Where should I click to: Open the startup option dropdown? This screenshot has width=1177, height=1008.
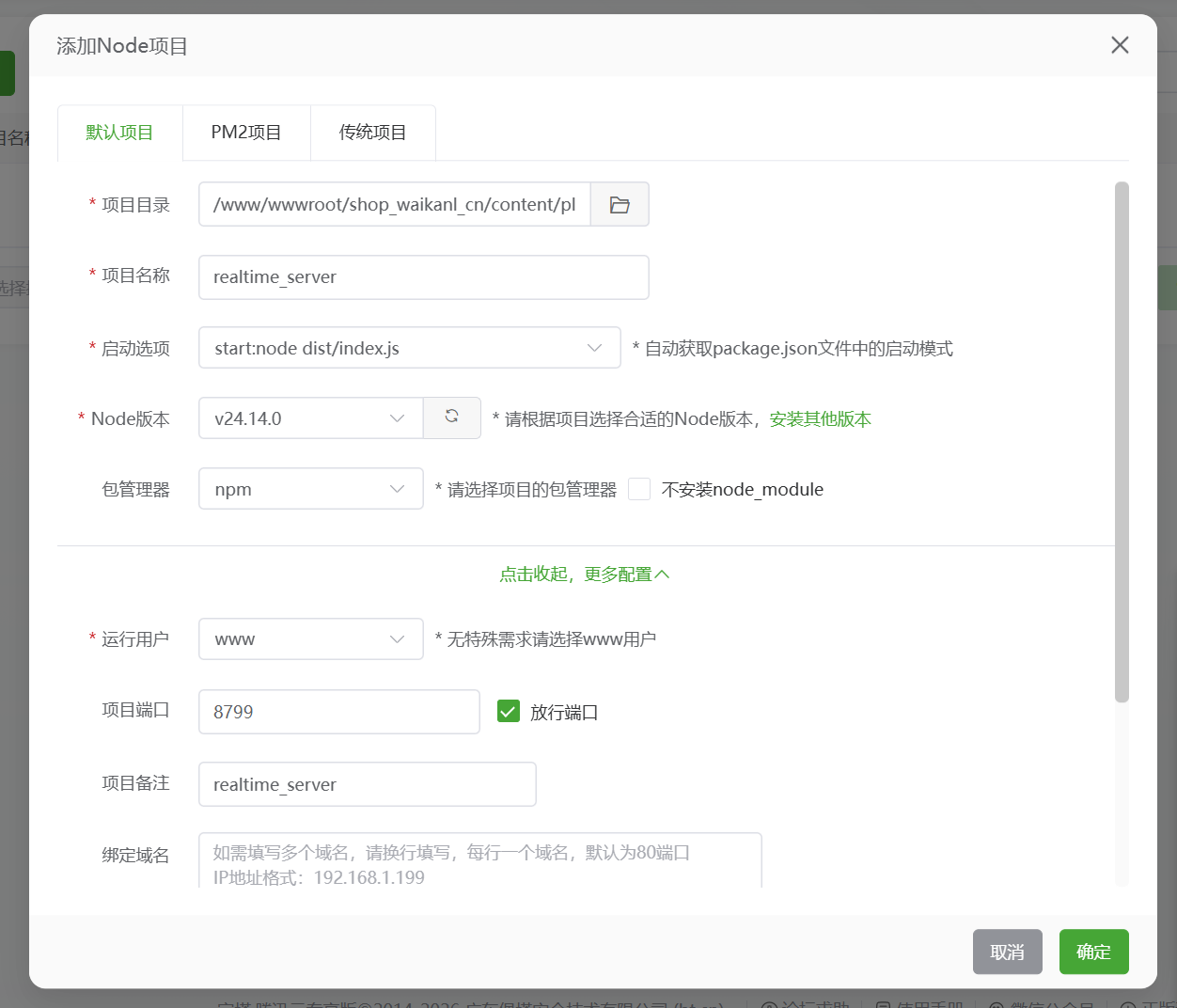pos(409,348)
